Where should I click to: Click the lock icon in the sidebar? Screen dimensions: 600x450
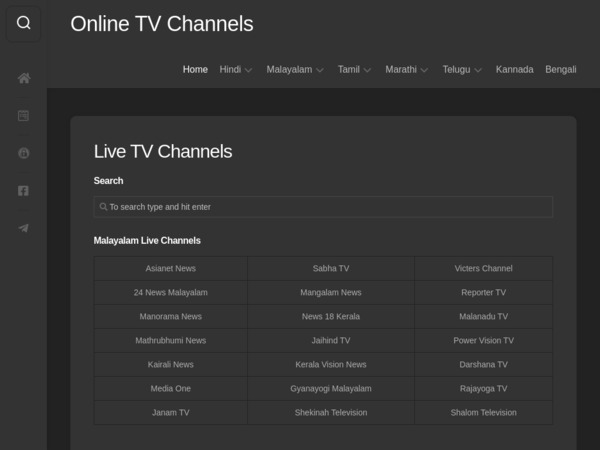pos(23,153)
